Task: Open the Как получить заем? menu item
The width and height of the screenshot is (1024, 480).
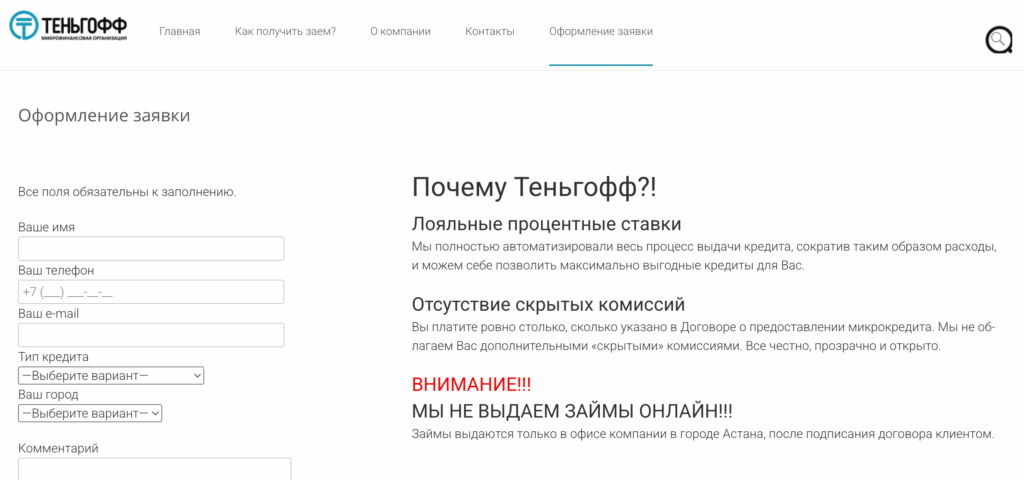Action: tap(285, 31)
